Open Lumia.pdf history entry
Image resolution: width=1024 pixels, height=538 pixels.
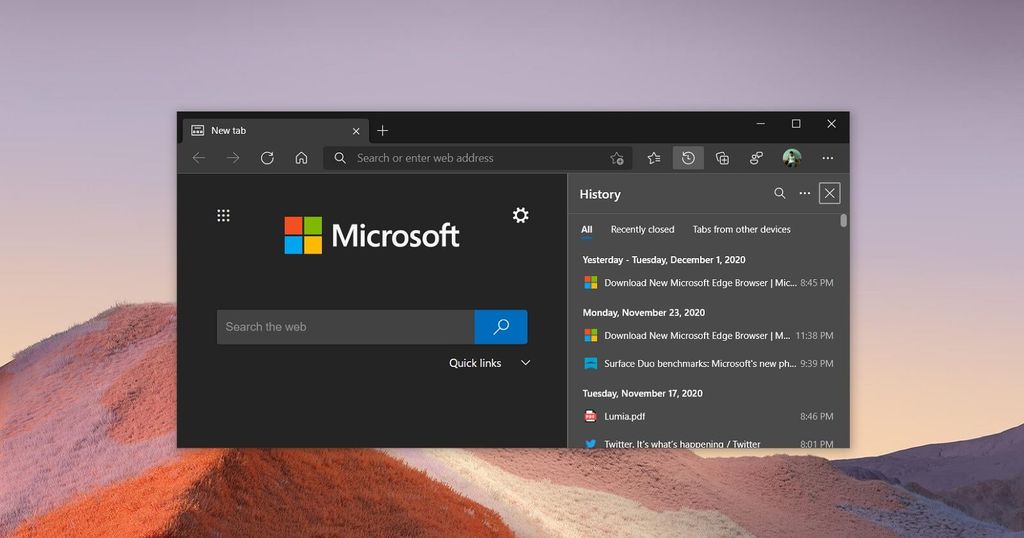pos(625,416)
